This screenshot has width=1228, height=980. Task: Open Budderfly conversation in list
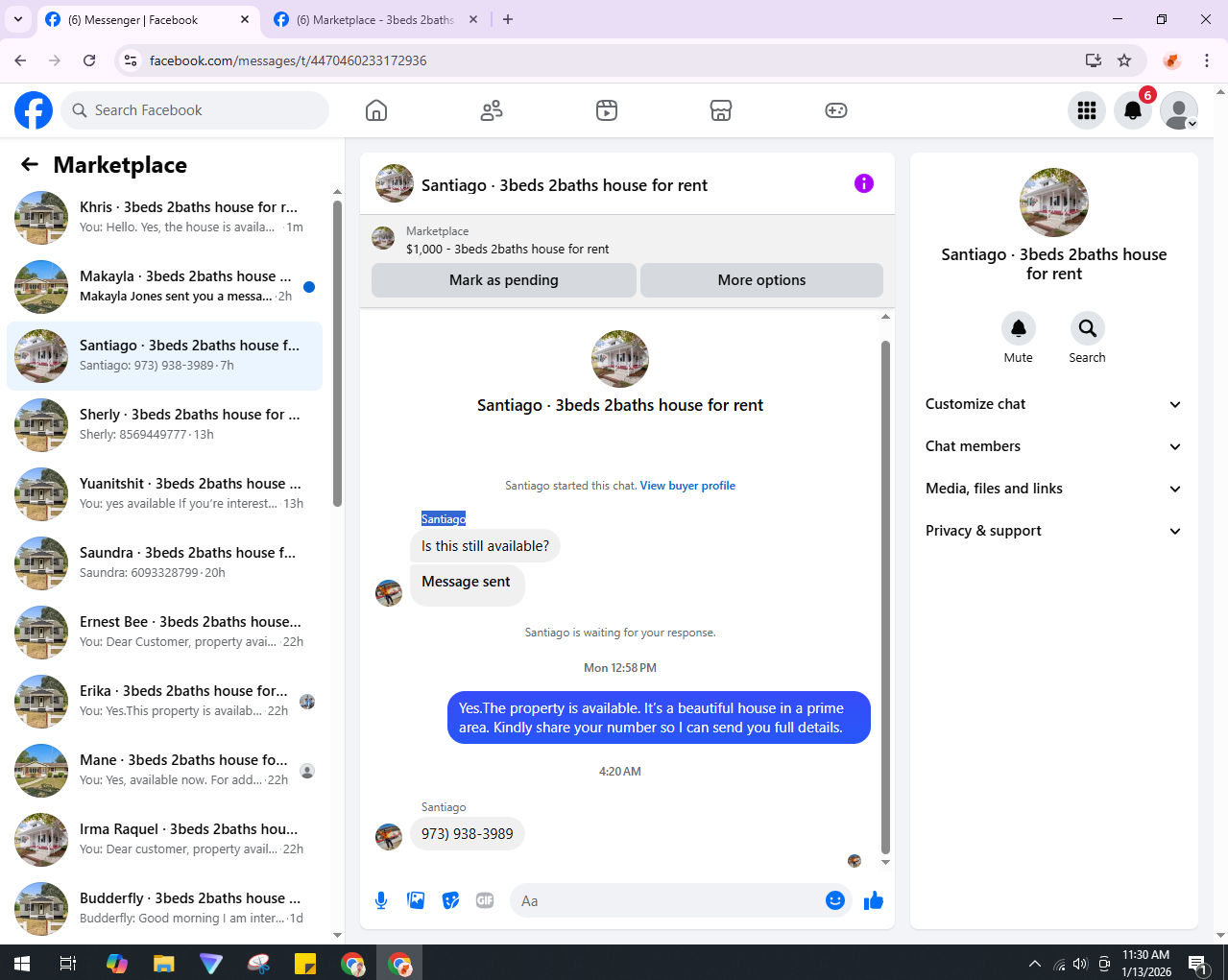click(165, 909)
